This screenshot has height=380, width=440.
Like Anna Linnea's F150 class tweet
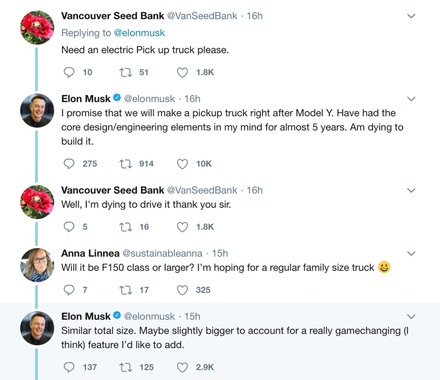[x=182, y=290]
